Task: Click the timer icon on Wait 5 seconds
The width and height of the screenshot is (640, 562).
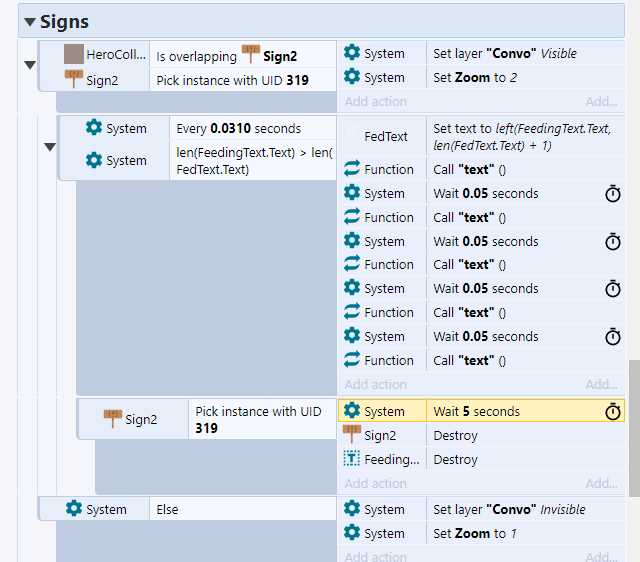Action: (x=612, y=411)
